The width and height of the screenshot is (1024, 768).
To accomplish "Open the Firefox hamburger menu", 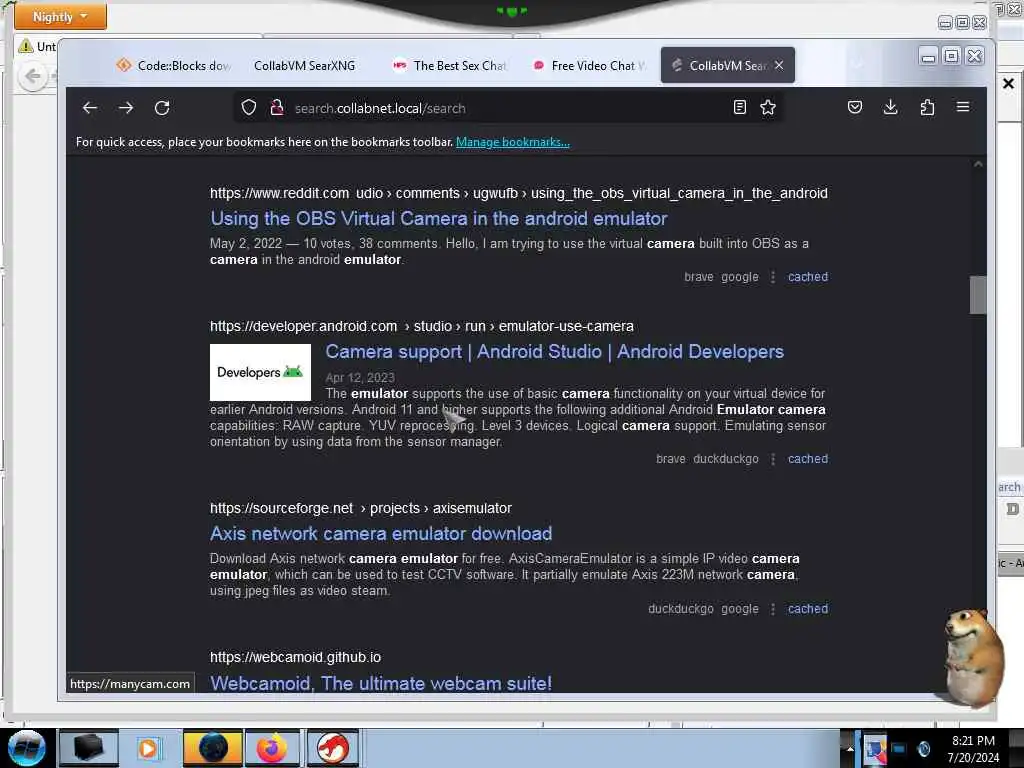I will (x=963, y=107).
